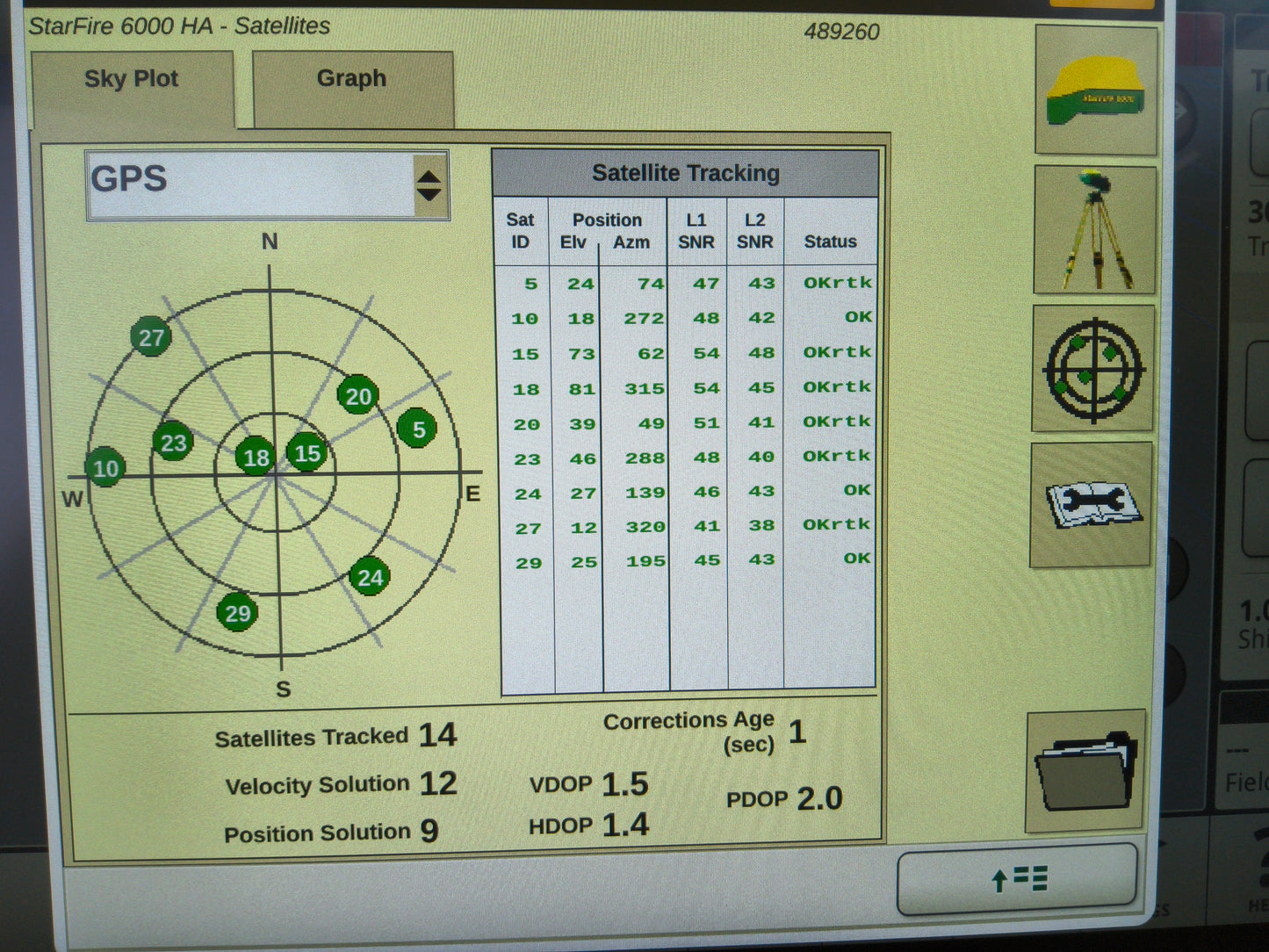Click Sat ID 23 in tracking table
The width and height of the screenshot is (1269, 952).
point(527,459)
